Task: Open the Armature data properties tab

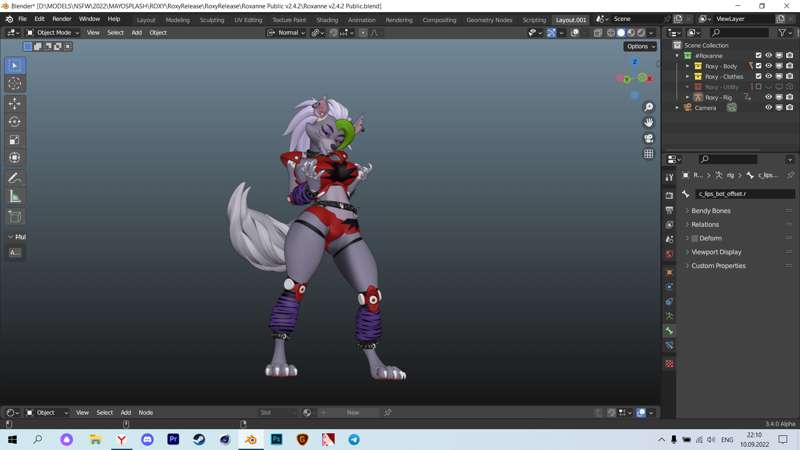Action: (x=669, y=316)
